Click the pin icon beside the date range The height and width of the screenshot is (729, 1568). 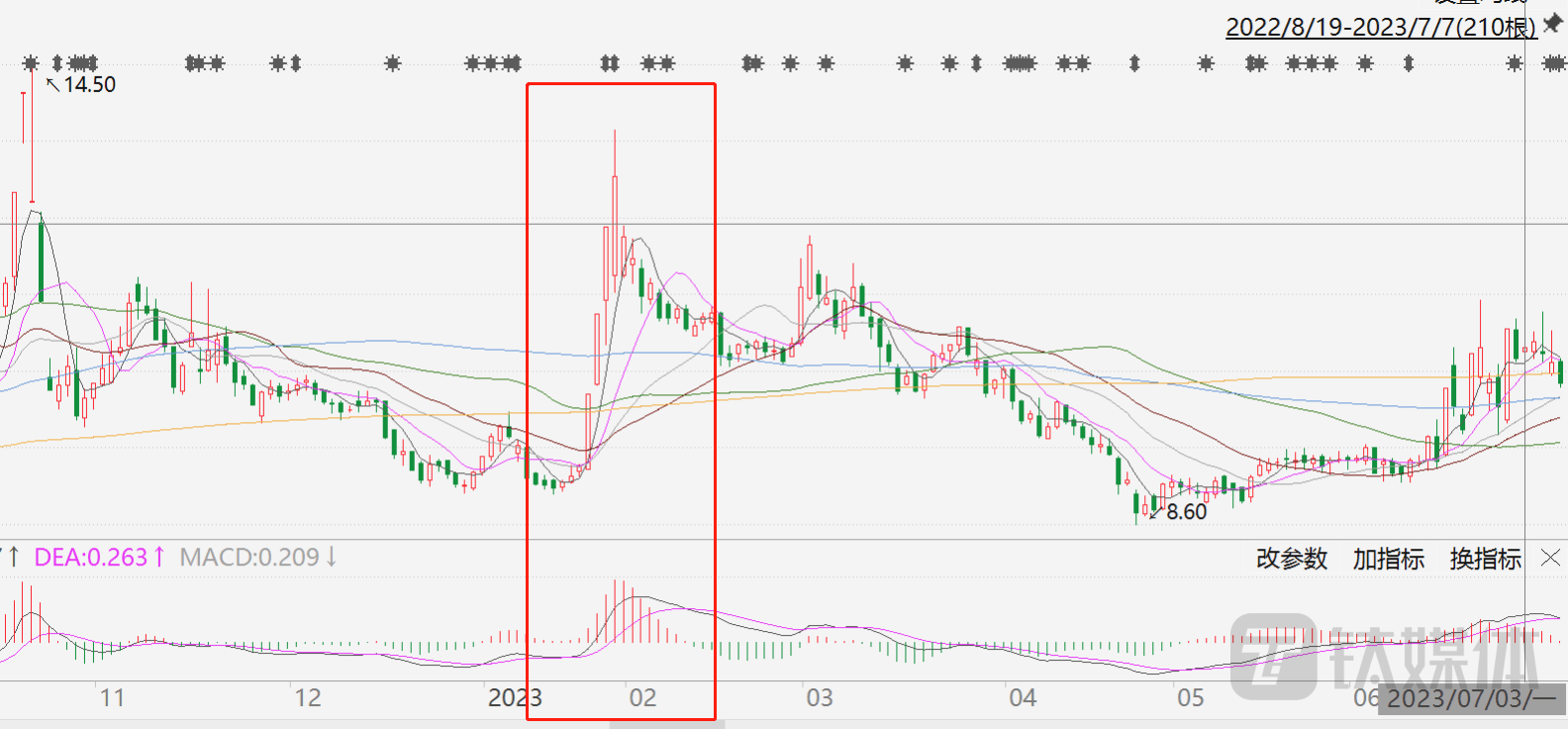[x=1552, y=24]
